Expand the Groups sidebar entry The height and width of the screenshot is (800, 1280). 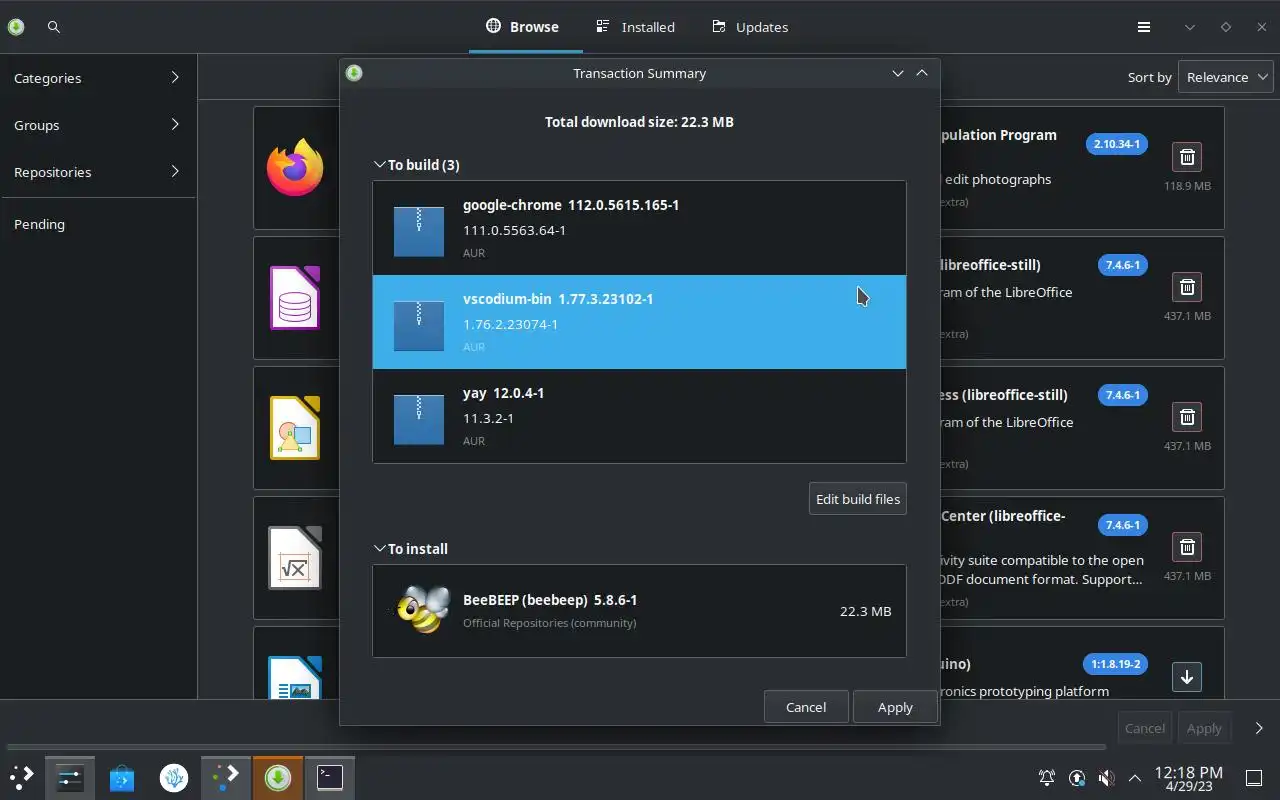click(98, 125)
